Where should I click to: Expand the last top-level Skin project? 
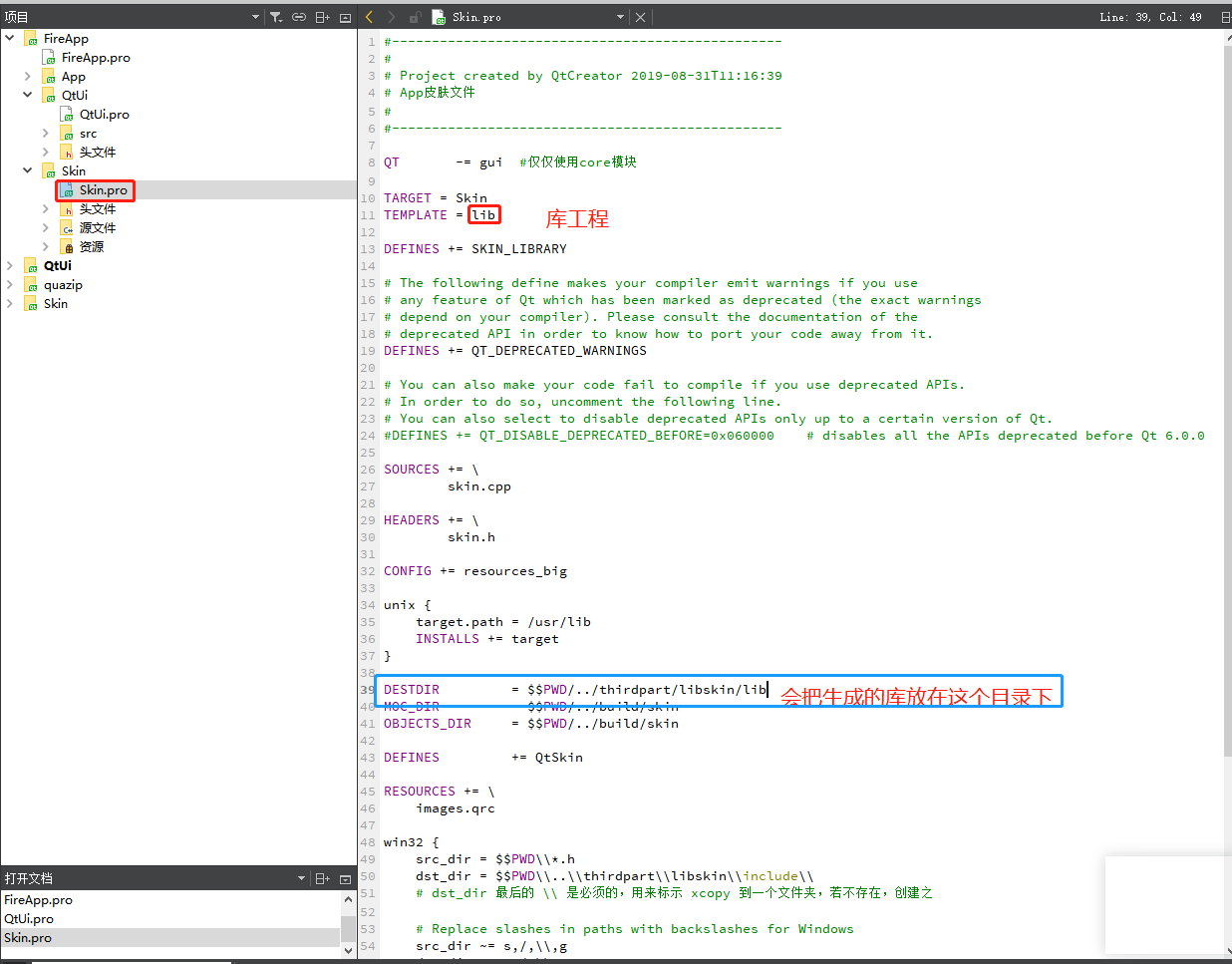tap(10, 303)
